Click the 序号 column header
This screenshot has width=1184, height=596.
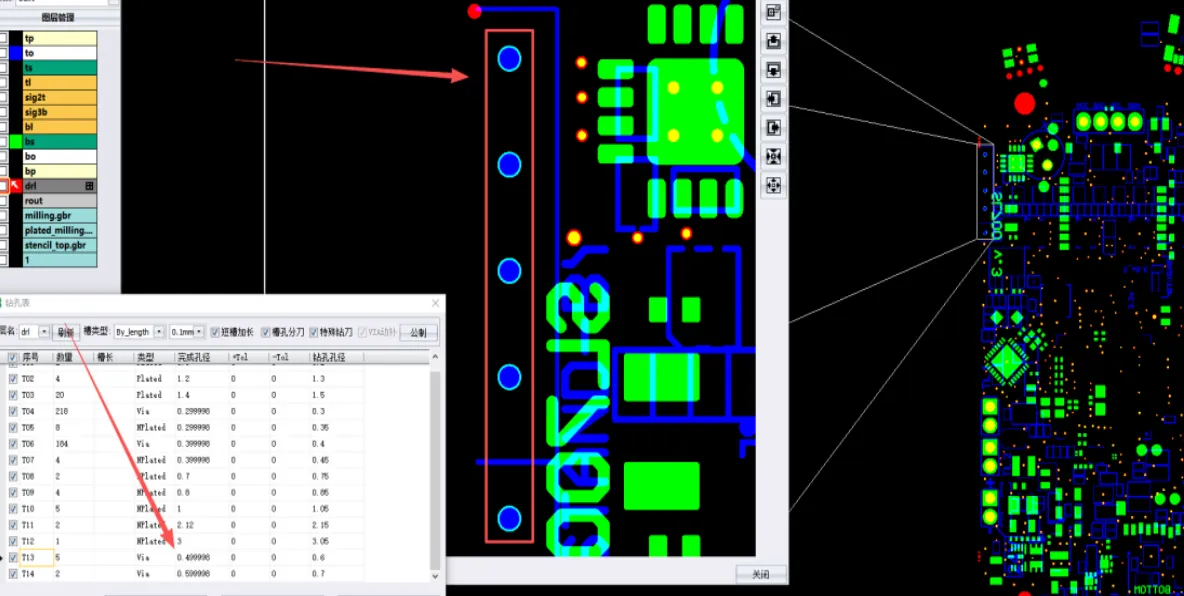(30, 357)
